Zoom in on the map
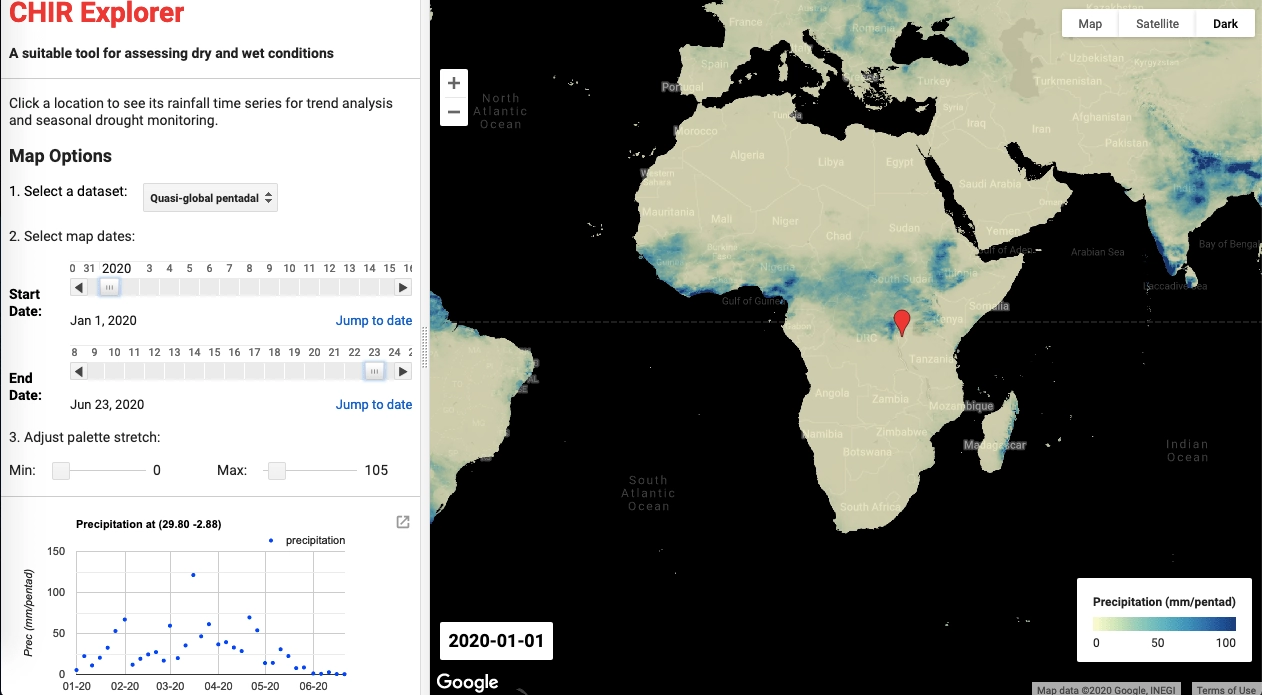This screenshot has width=1262, height=695. pos(454,84)
